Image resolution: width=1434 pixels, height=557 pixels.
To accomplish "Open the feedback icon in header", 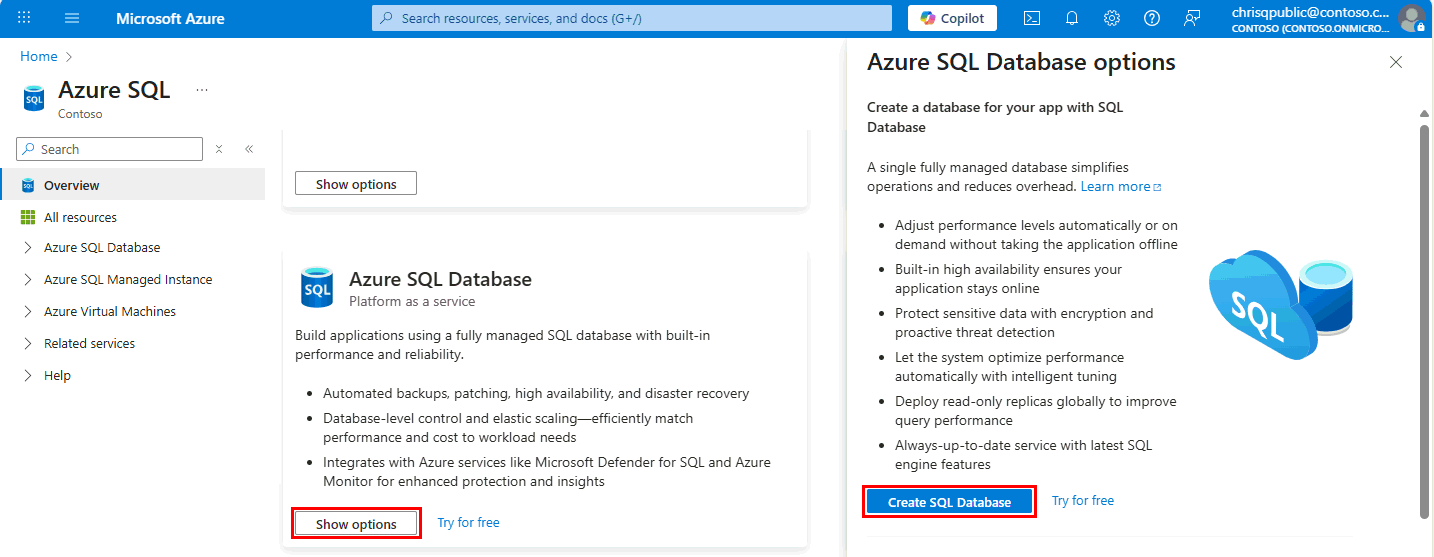I will 1191,18.
